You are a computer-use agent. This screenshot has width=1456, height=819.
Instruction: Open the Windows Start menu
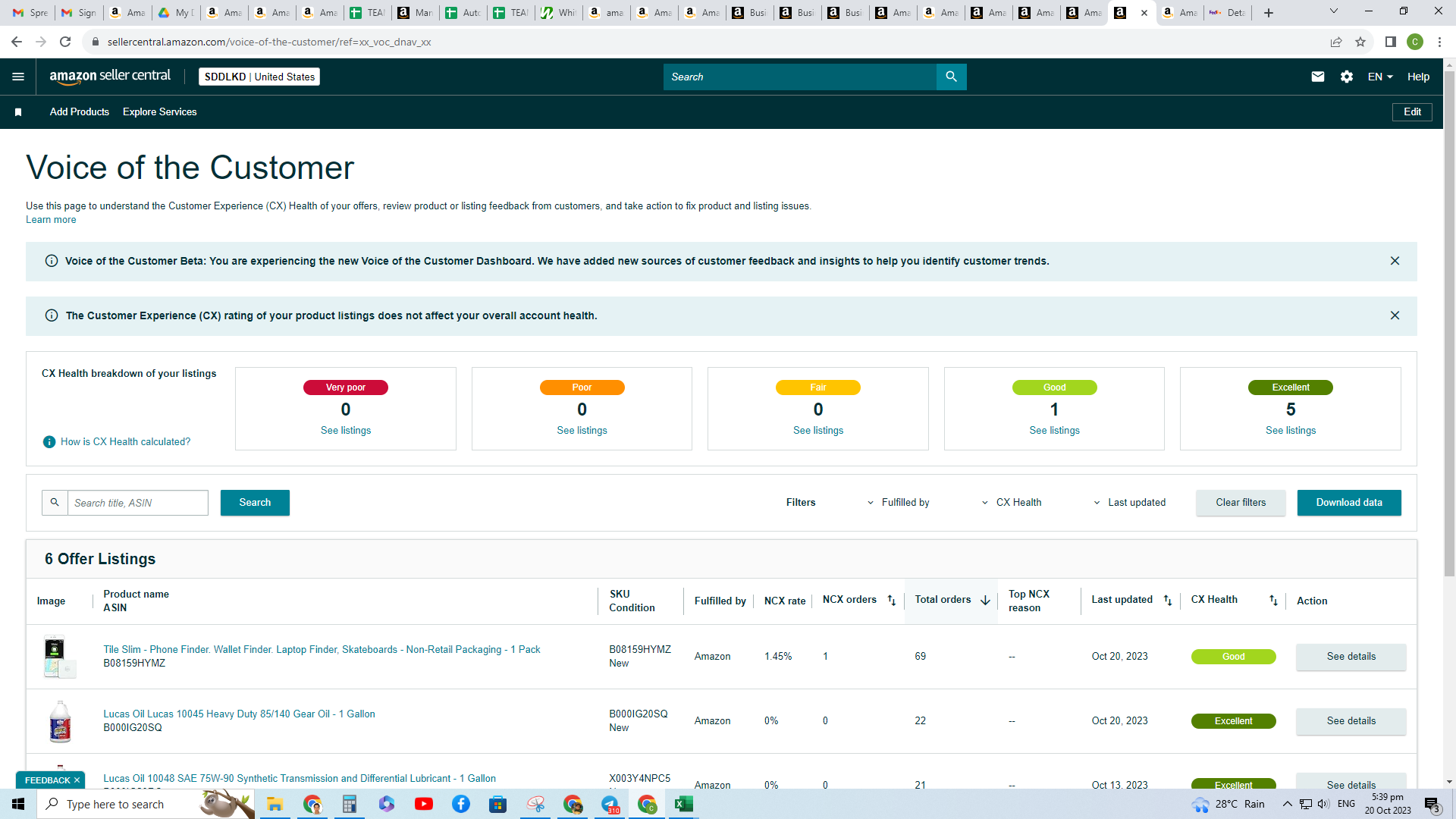pyautogui.click(x=18, y=804)
